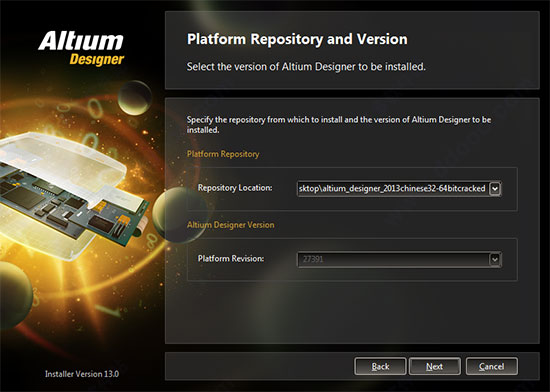Click the Installer Version 13.0 label
This screenshot has height=392, width=550.
pyautogui.click(x=82, y=374)
